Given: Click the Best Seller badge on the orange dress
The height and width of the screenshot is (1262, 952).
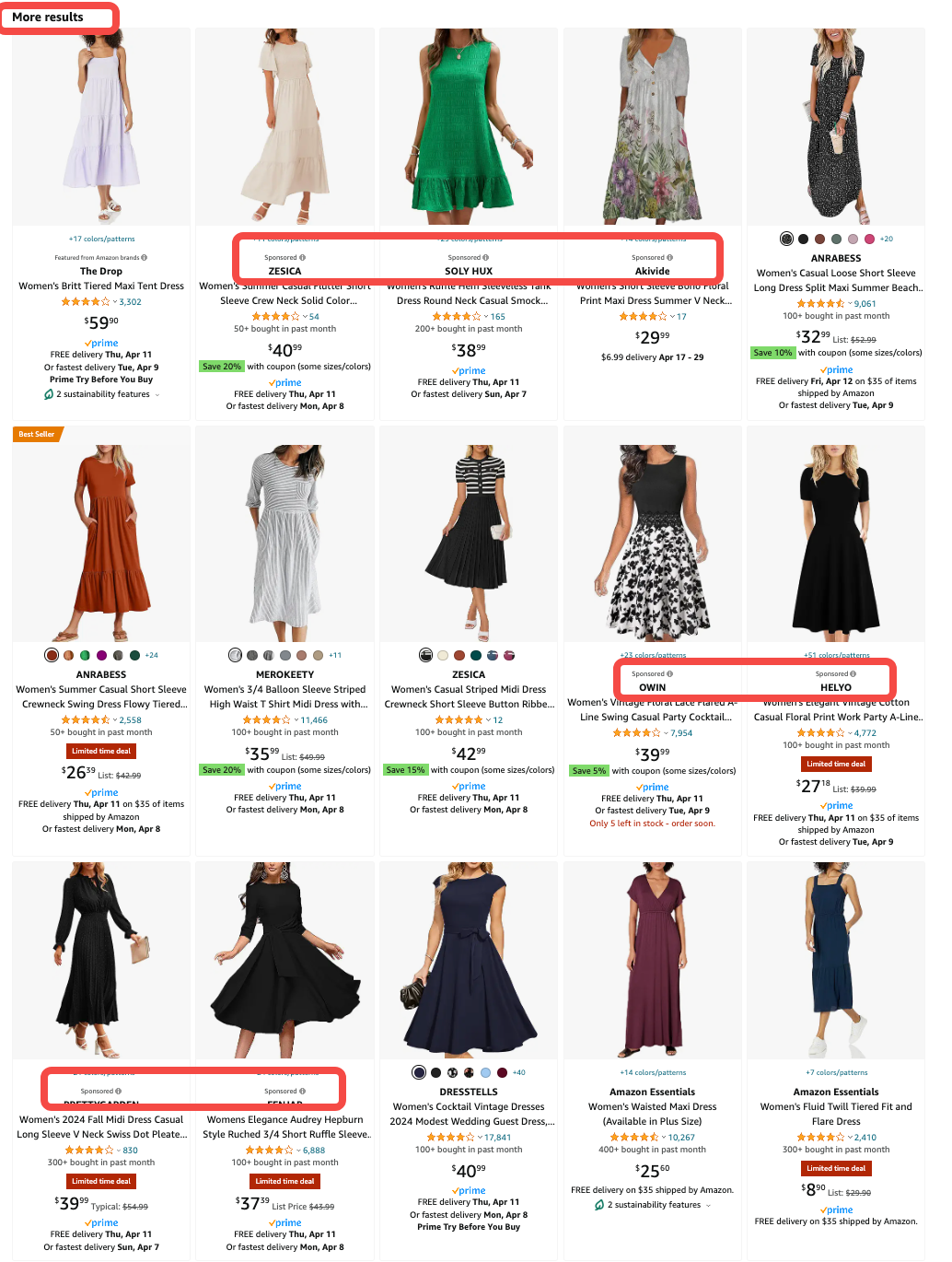Looking at the screenshot, I should (x=37, y=434).
